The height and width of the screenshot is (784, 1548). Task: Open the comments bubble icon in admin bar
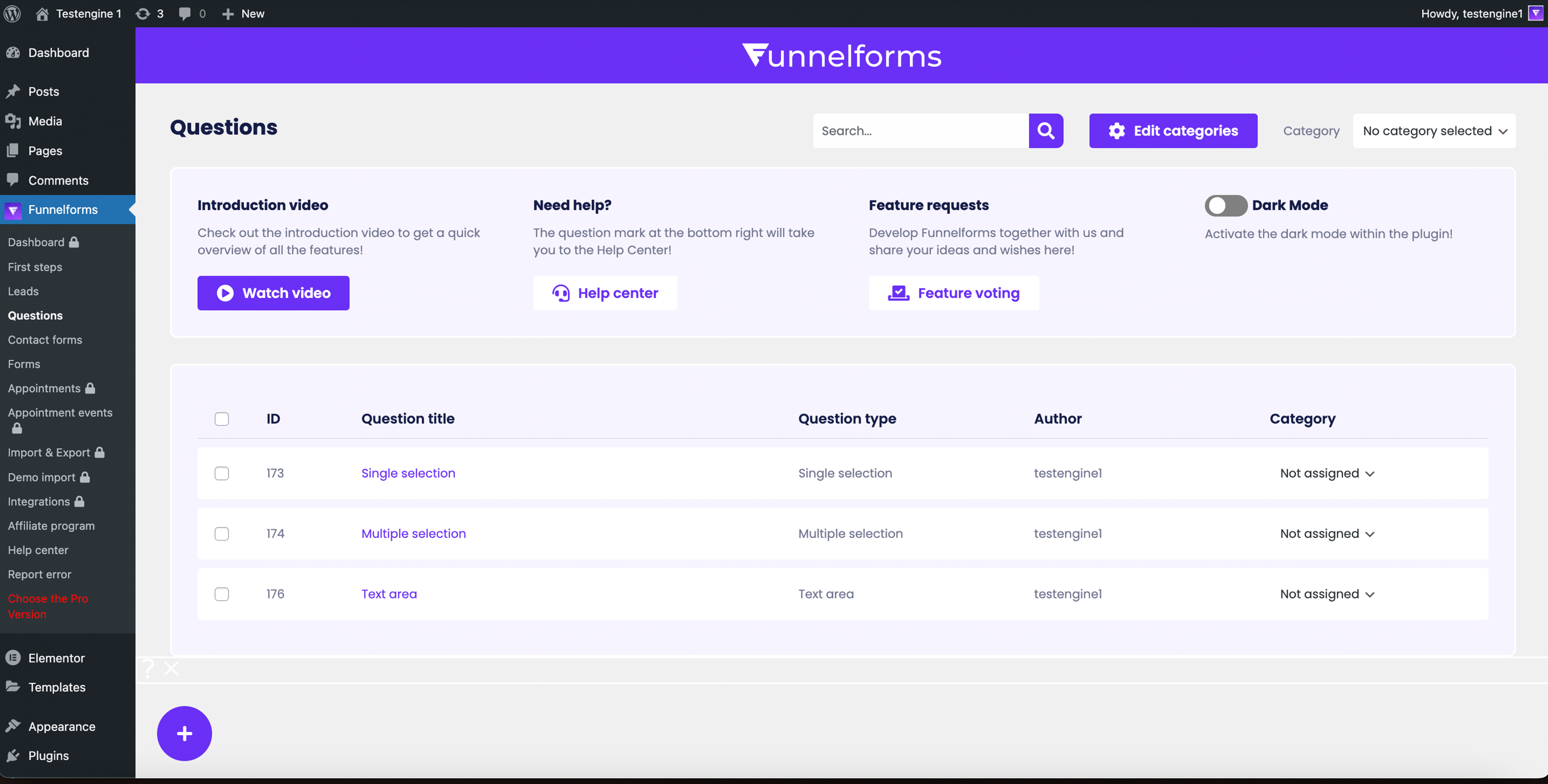[184, 13]
